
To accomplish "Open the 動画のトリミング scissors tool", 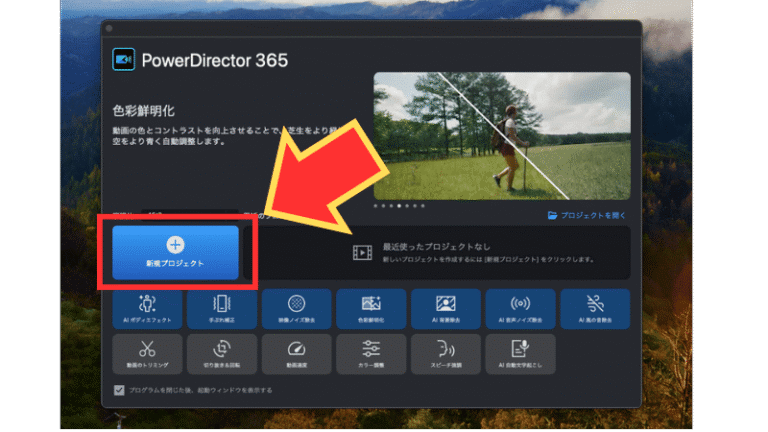I will pos(148,354).
